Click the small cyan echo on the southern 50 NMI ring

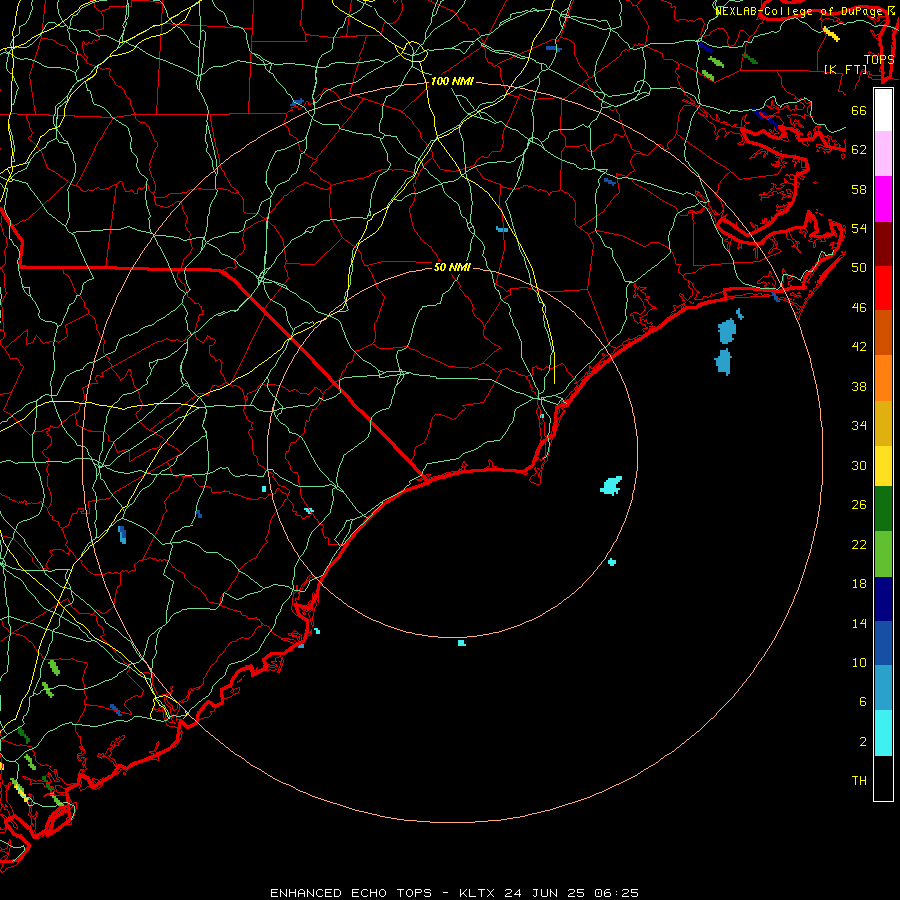[461, 643]
